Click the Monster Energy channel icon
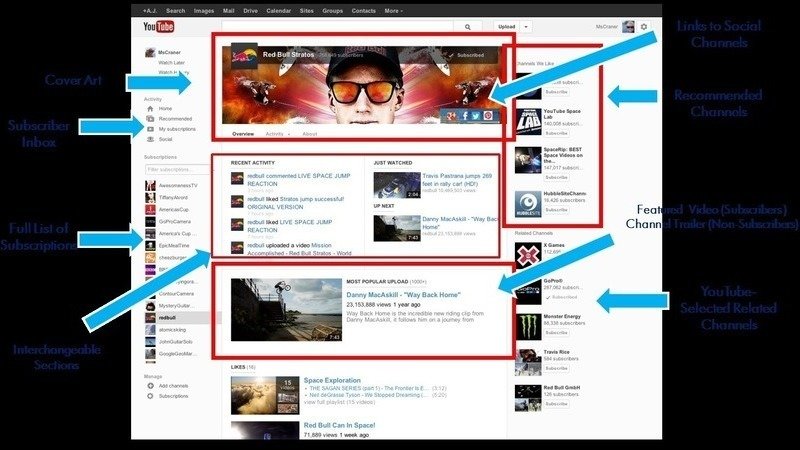Screen dimensions: 800x450 pyautogui.click(x=528, y=327)
